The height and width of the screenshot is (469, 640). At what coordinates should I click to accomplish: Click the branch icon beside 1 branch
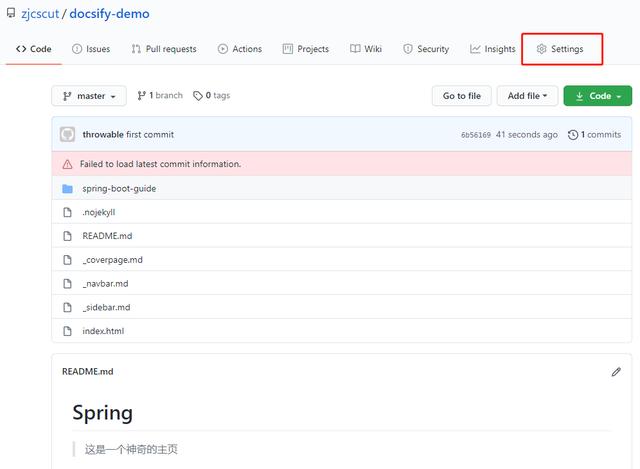[142, 96]
